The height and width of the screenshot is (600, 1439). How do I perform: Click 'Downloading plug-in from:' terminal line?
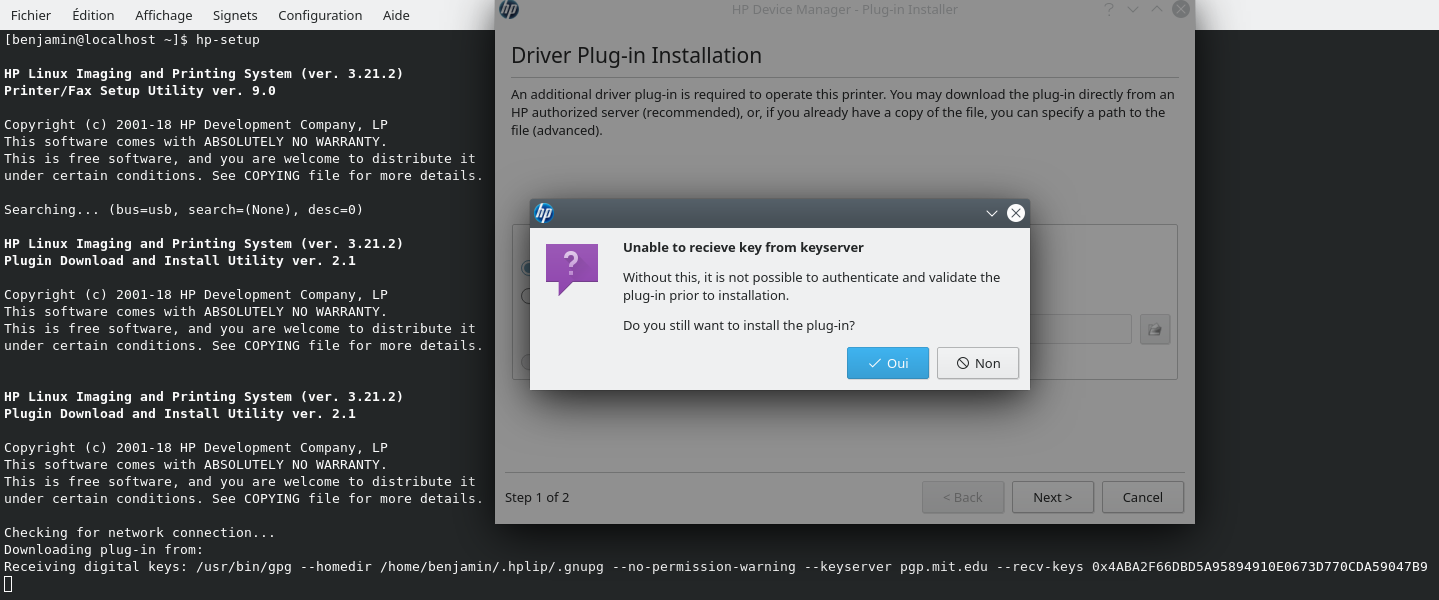104,550
